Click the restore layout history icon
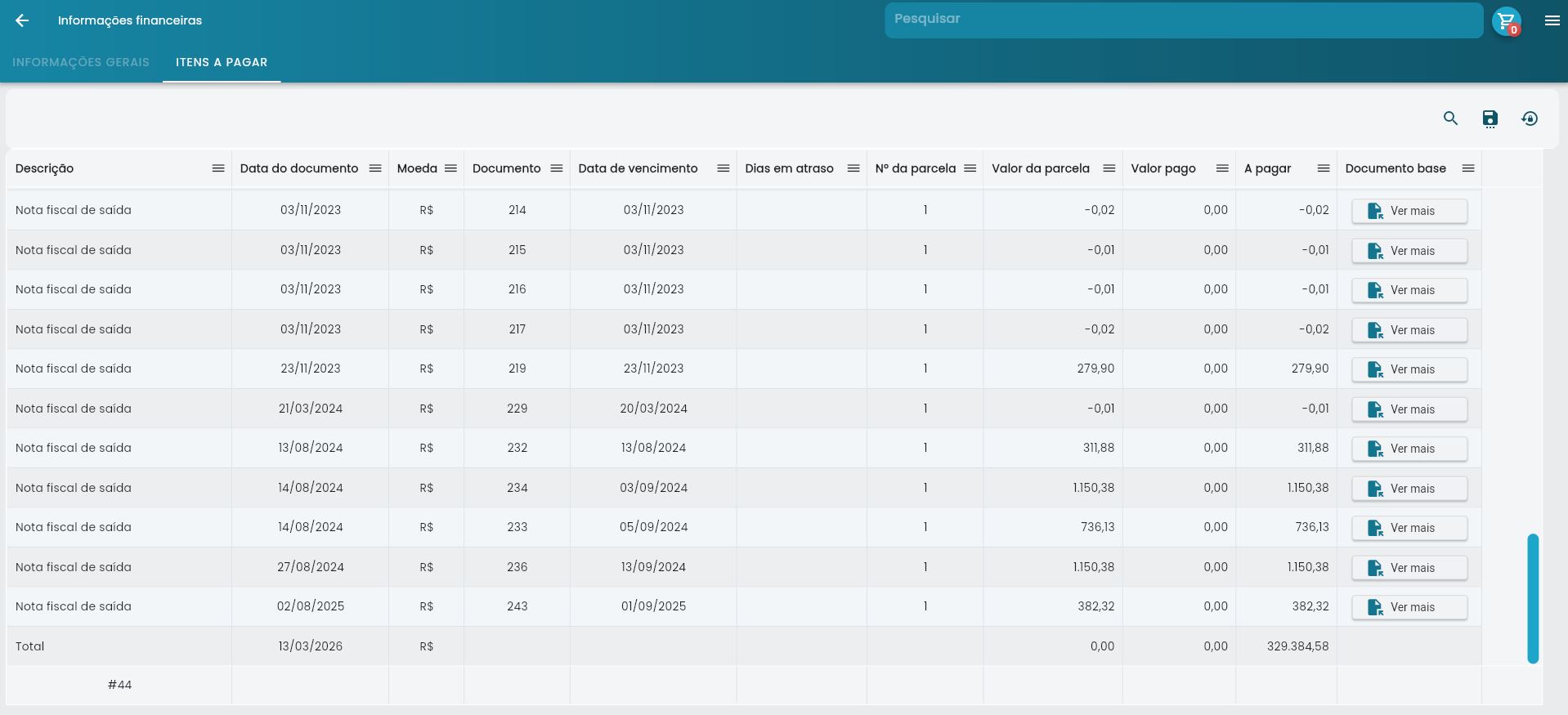 click(1529, 118)
